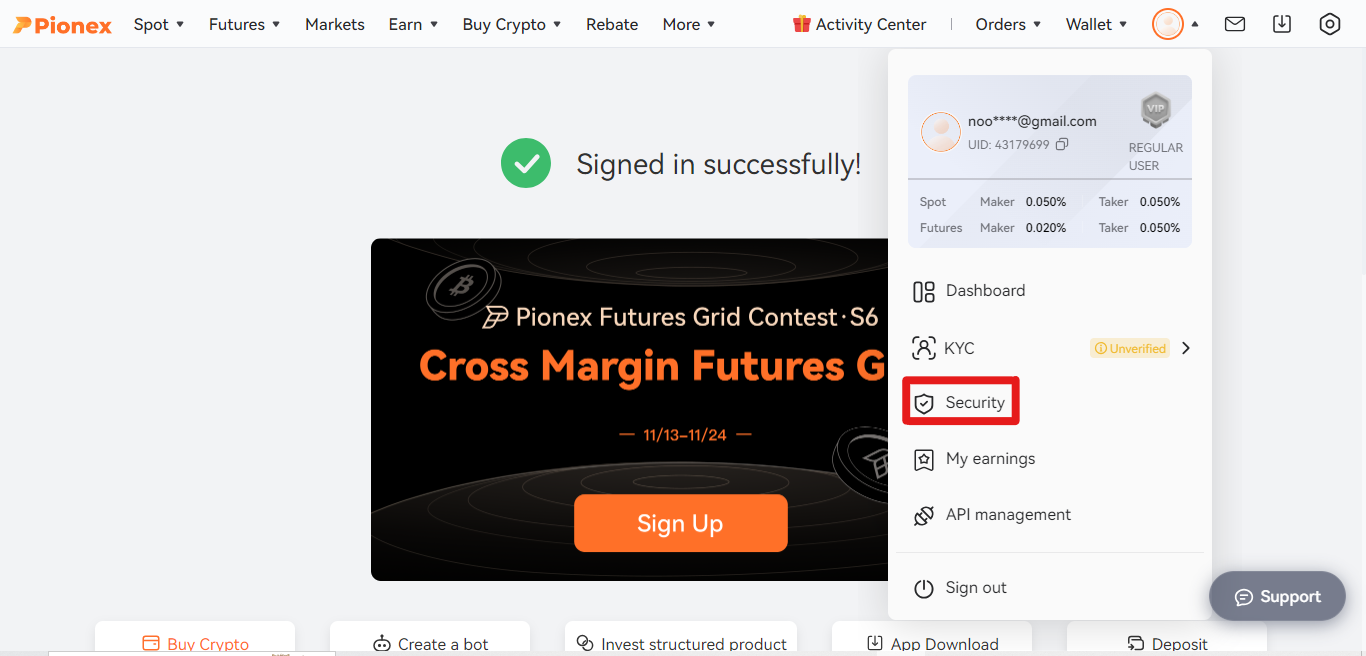Select Security from the account menu
The height and width of the screenshot is (656, 1366).
961,402
